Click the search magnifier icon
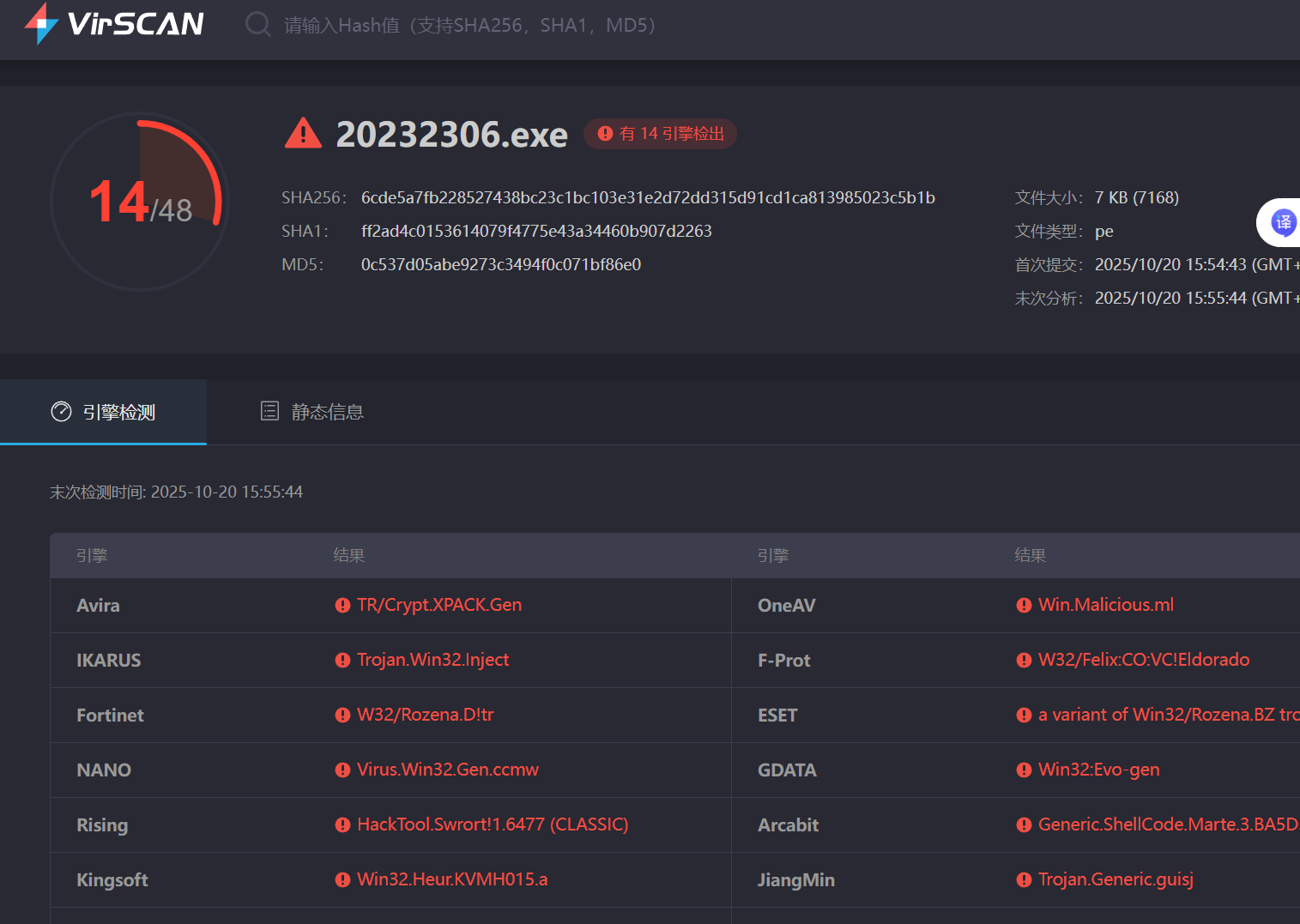The image size is (1300, 924). [257, 24]
